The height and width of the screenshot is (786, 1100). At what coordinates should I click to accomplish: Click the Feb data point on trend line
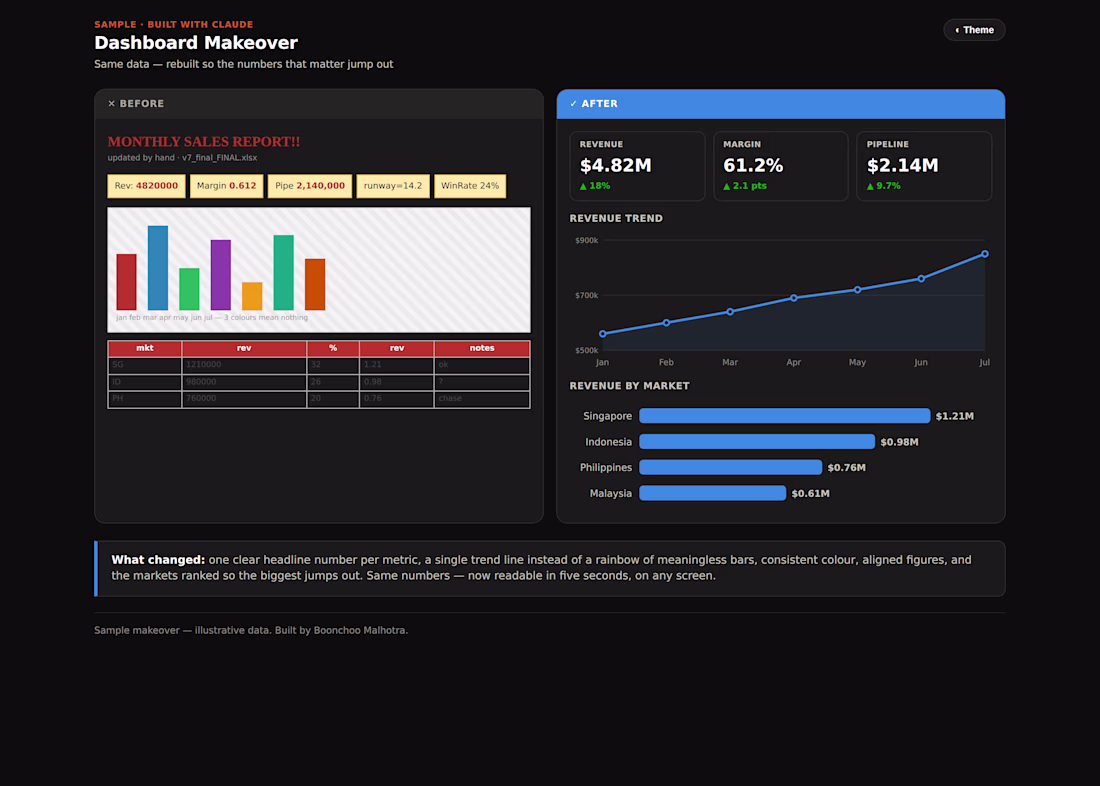coord(666,323)
